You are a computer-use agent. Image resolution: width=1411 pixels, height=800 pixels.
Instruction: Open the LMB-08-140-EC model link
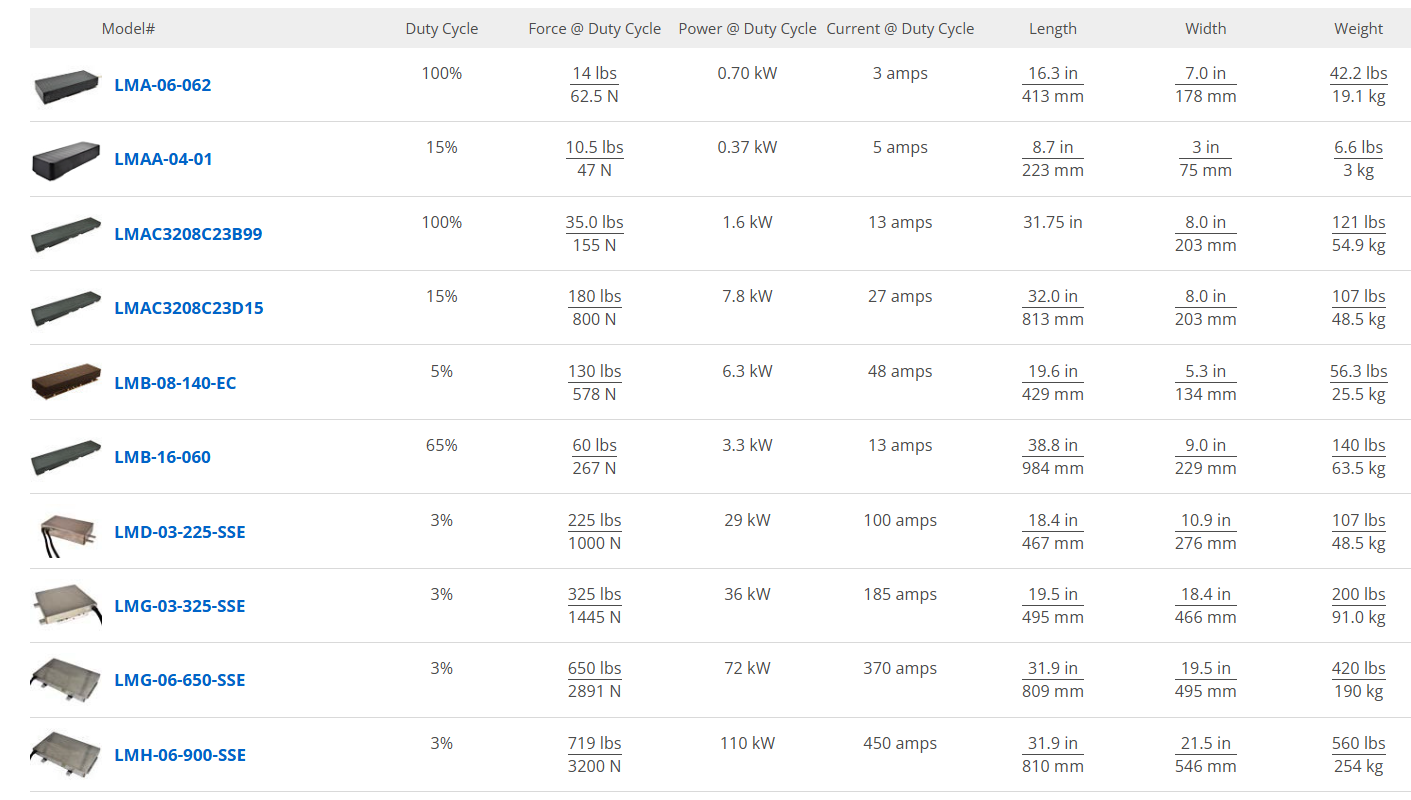point(175,383)
